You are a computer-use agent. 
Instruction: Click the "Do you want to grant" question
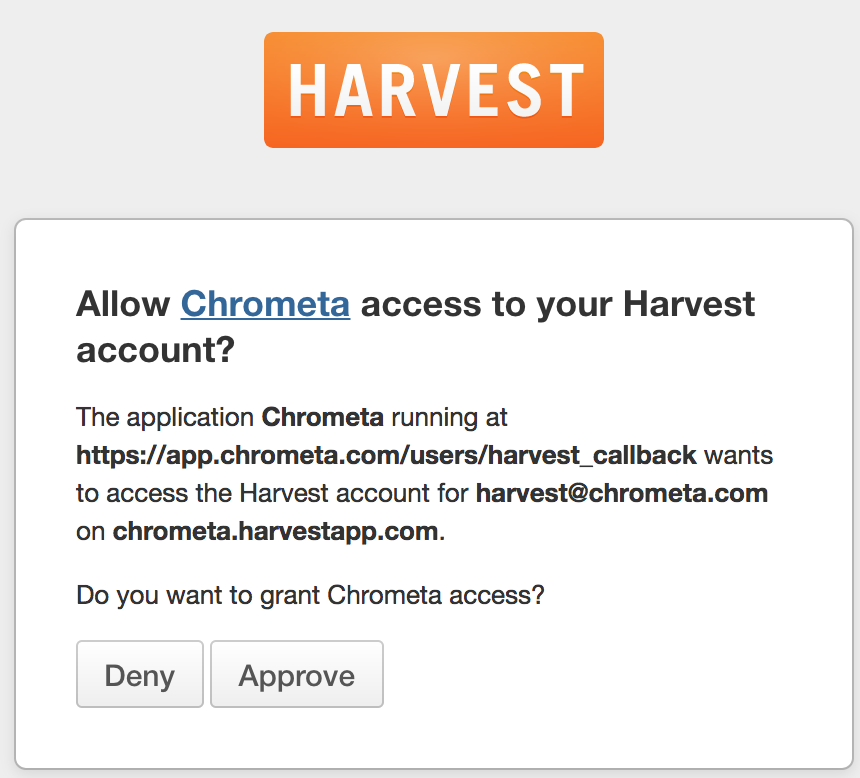point(310,596)
